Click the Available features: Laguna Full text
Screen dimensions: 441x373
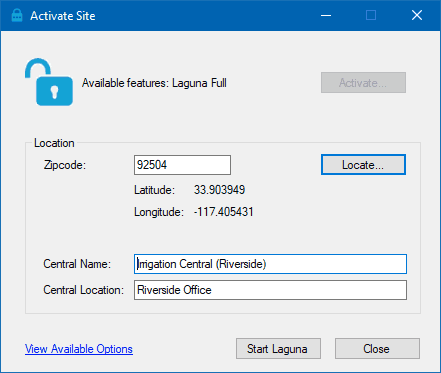click(154, 83)
